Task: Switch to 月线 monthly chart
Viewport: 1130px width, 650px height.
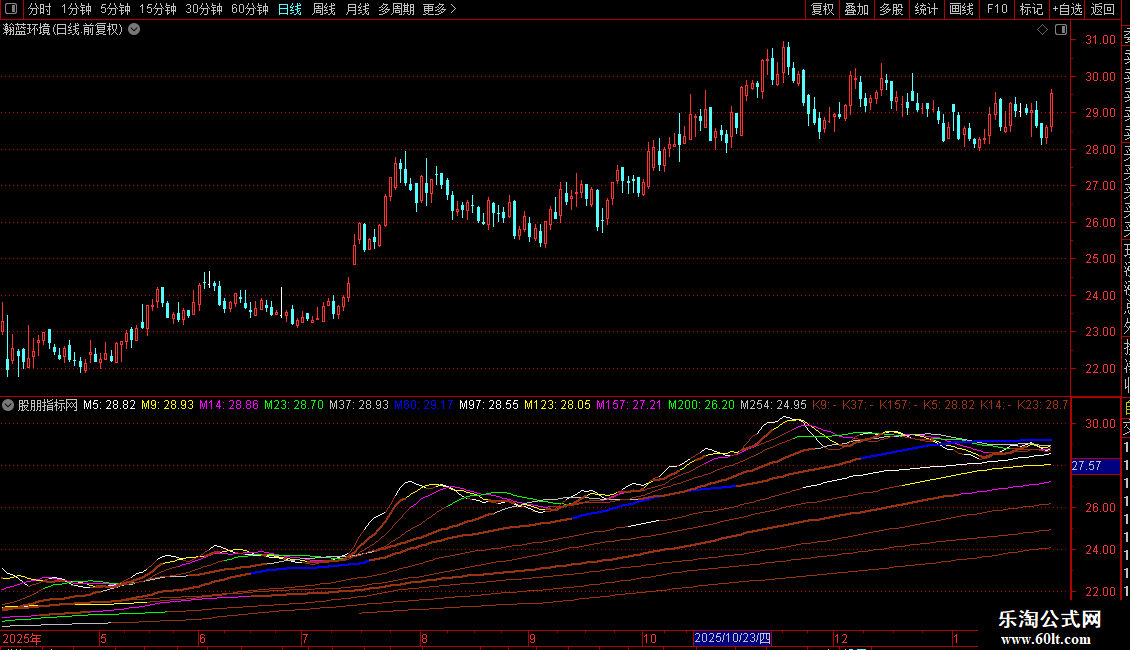Action: (x=357, y=9)
